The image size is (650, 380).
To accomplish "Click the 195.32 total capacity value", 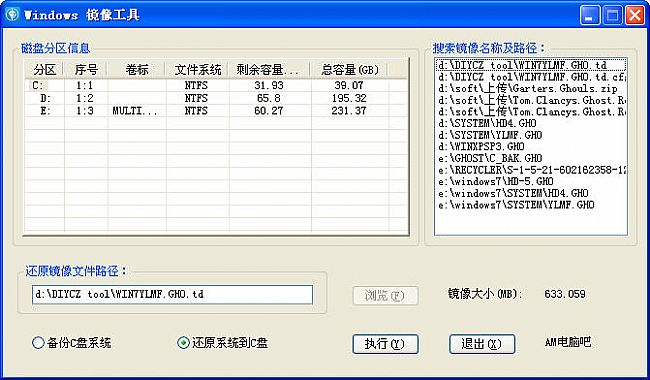I will tap(349, 98).
